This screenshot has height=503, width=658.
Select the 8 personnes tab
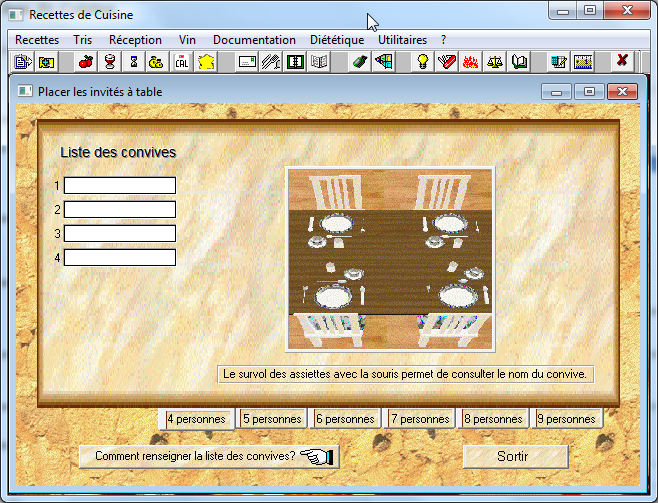(x=493, y=419)
